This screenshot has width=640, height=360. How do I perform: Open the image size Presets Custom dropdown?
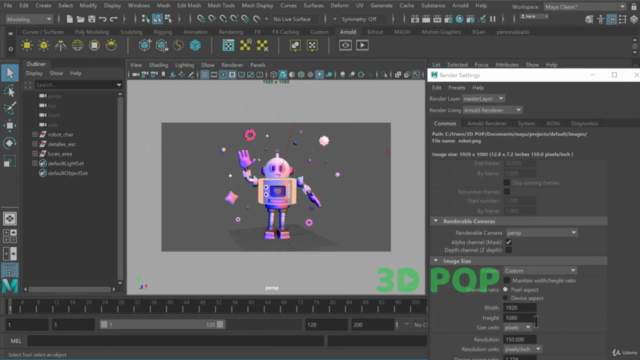point(540,271)
